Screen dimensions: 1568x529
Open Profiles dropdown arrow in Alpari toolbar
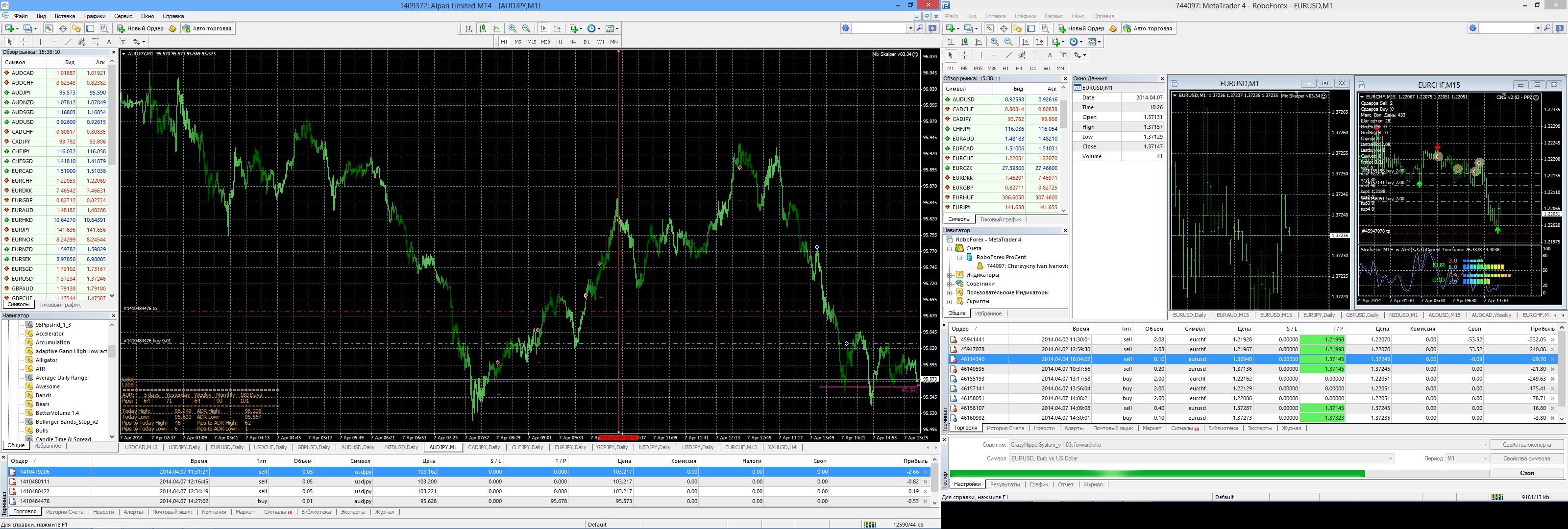click(x=35, y=28)
